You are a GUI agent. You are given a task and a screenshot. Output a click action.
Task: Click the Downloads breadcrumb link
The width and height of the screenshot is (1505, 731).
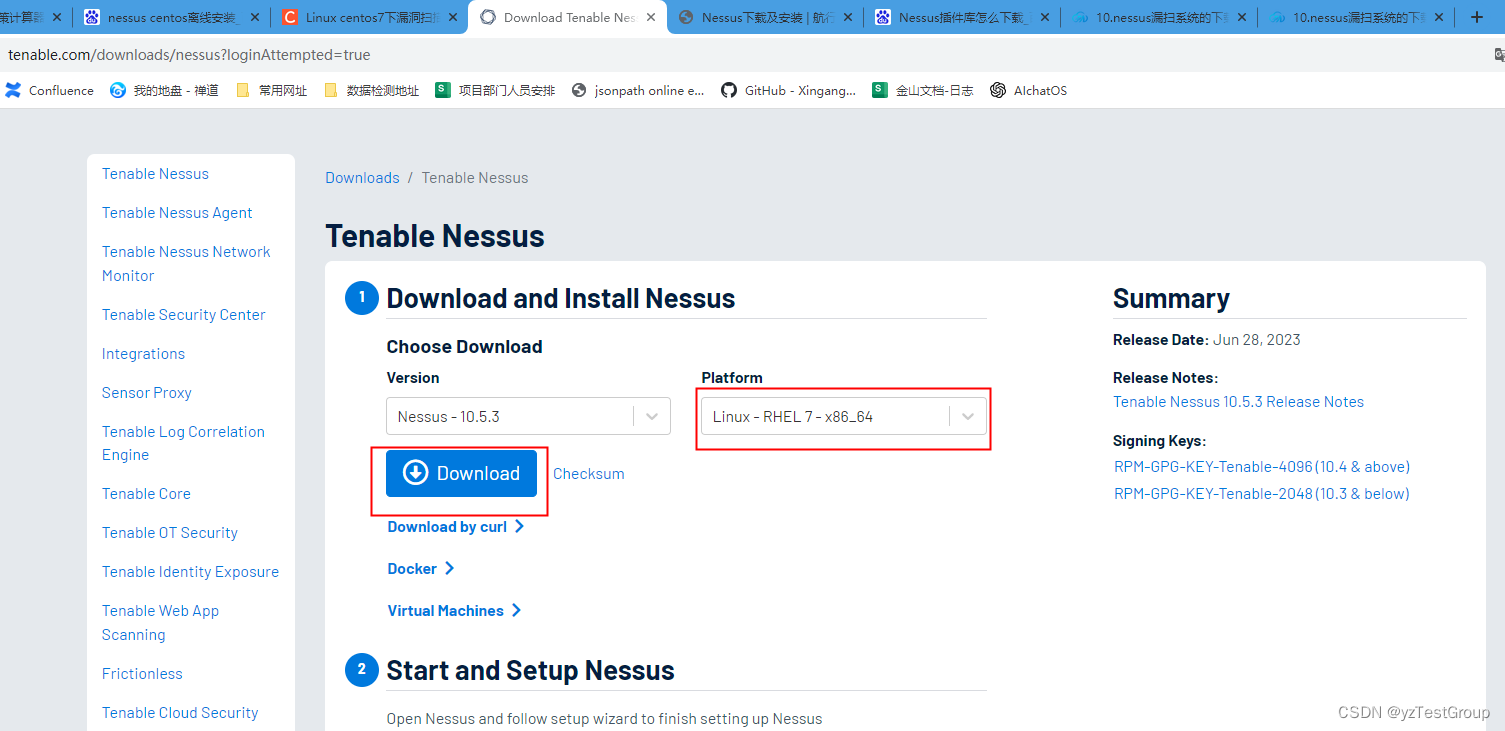point(362,178)
